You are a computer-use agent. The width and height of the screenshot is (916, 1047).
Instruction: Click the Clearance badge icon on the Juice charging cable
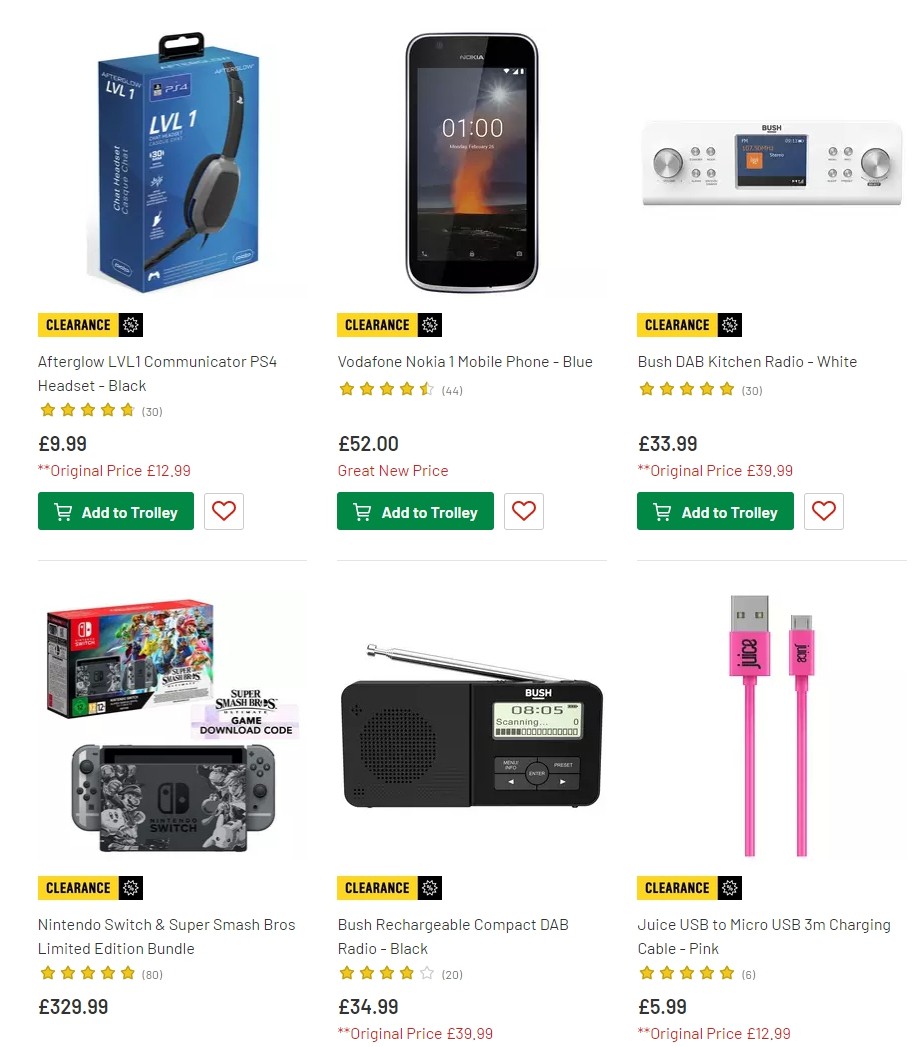730,887
